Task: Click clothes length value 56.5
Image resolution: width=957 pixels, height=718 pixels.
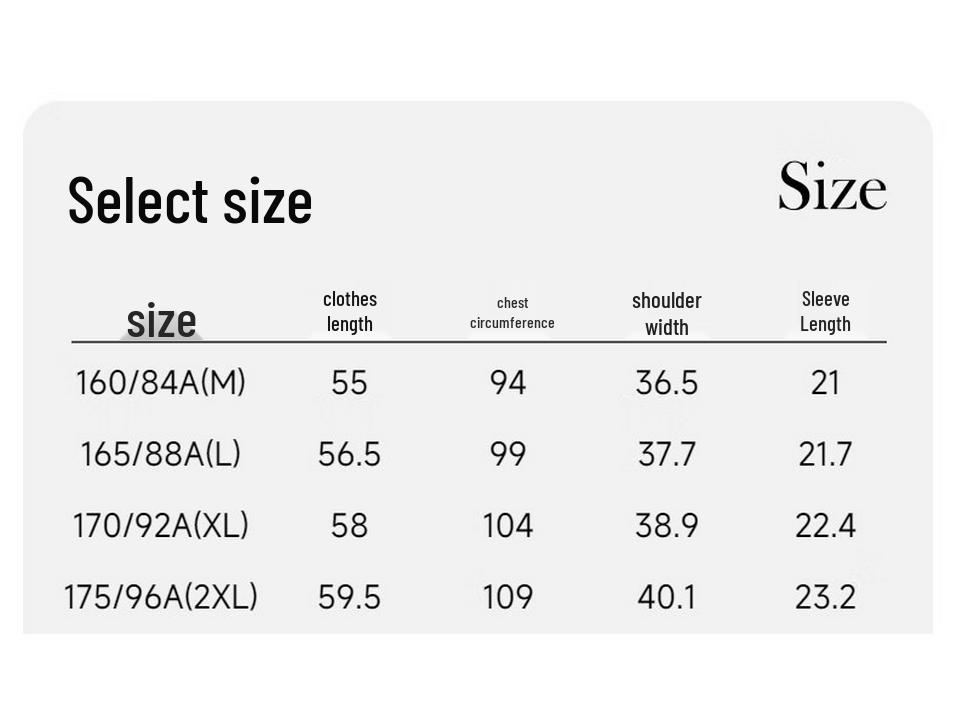Action: [349, 454]
